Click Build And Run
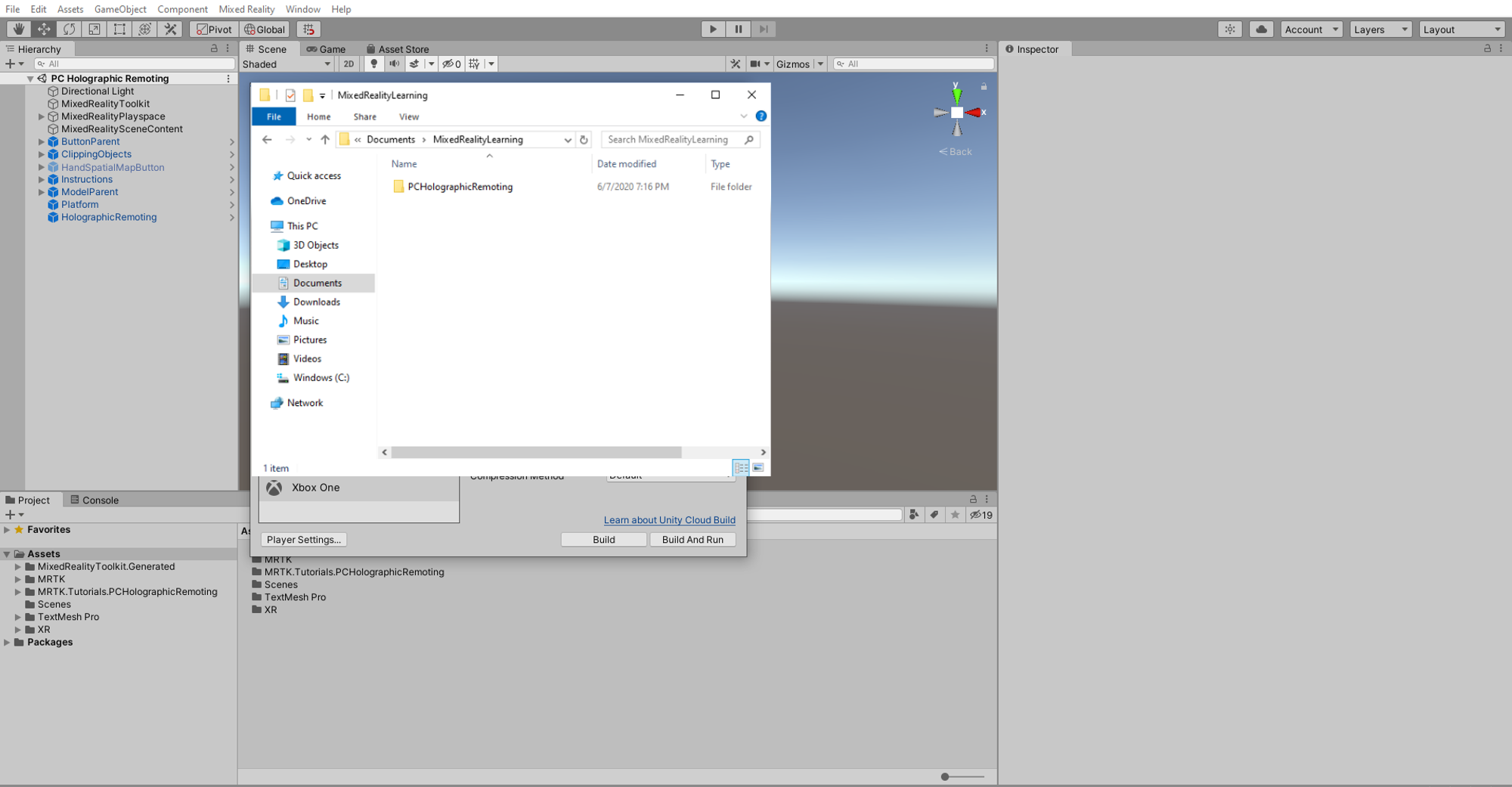This screenshot has width=1512, height=787. (692, 539)
